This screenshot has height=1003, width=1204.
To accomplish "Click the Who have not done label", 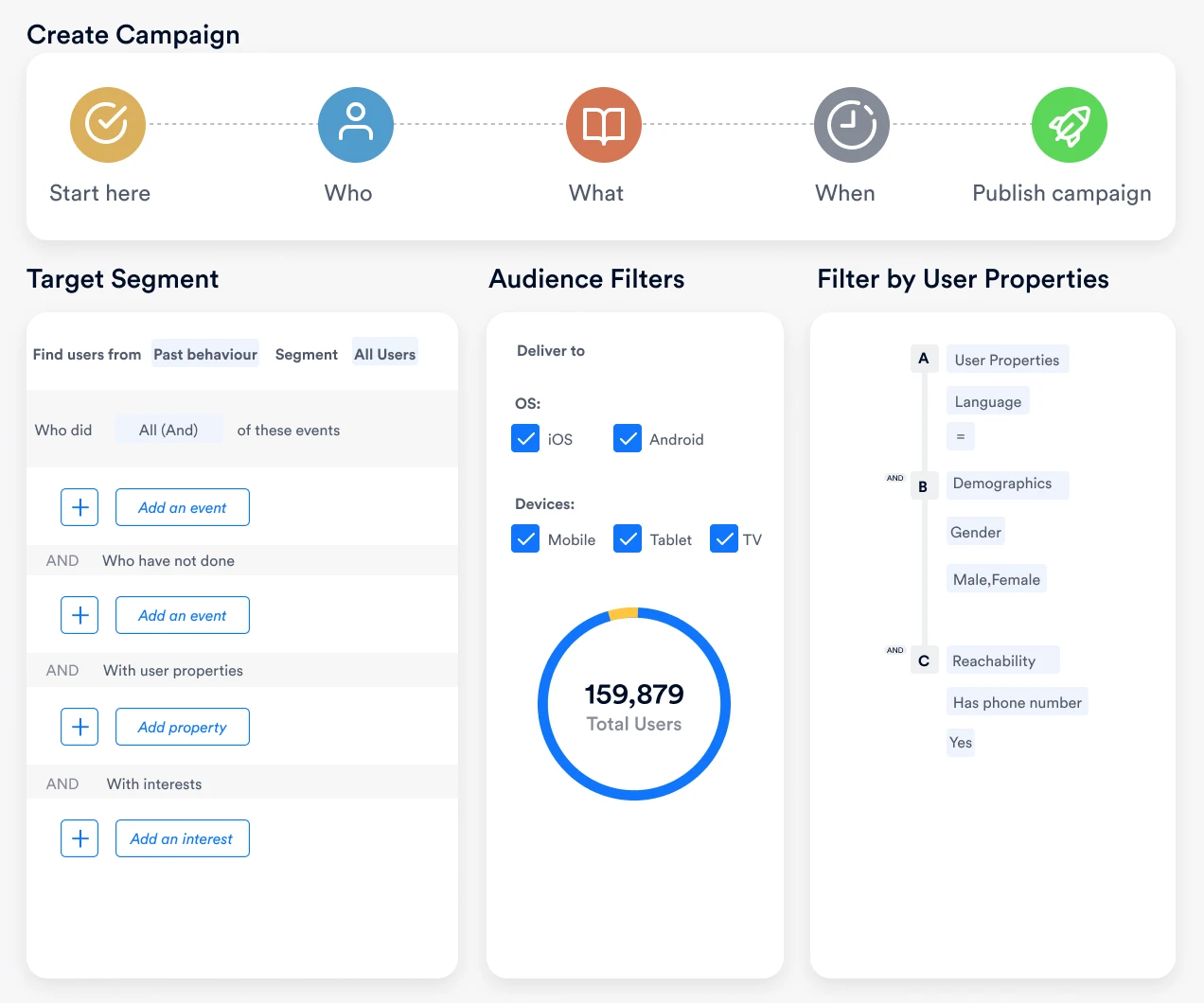I will click(x=168, y=560).
